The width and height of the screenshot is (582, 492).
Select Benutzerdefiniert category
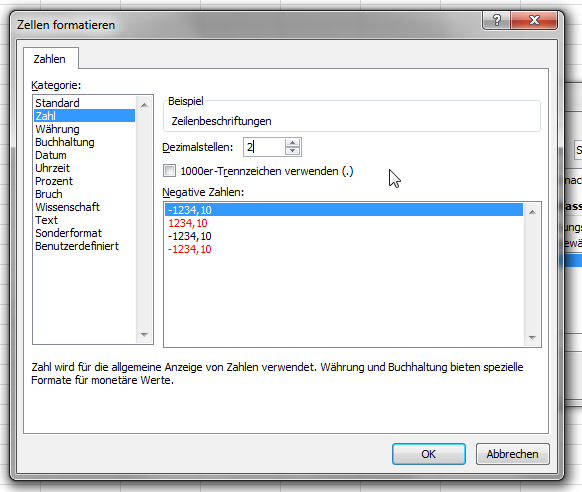[77, 246]
